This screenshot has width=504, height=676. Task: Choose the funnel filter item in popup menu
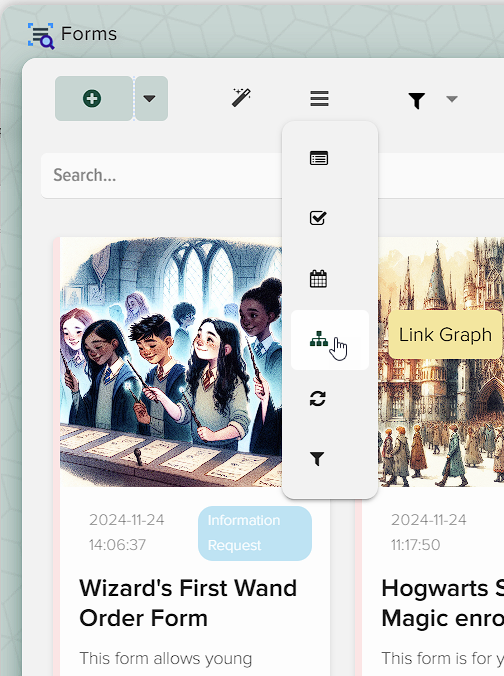click(317, 459)
